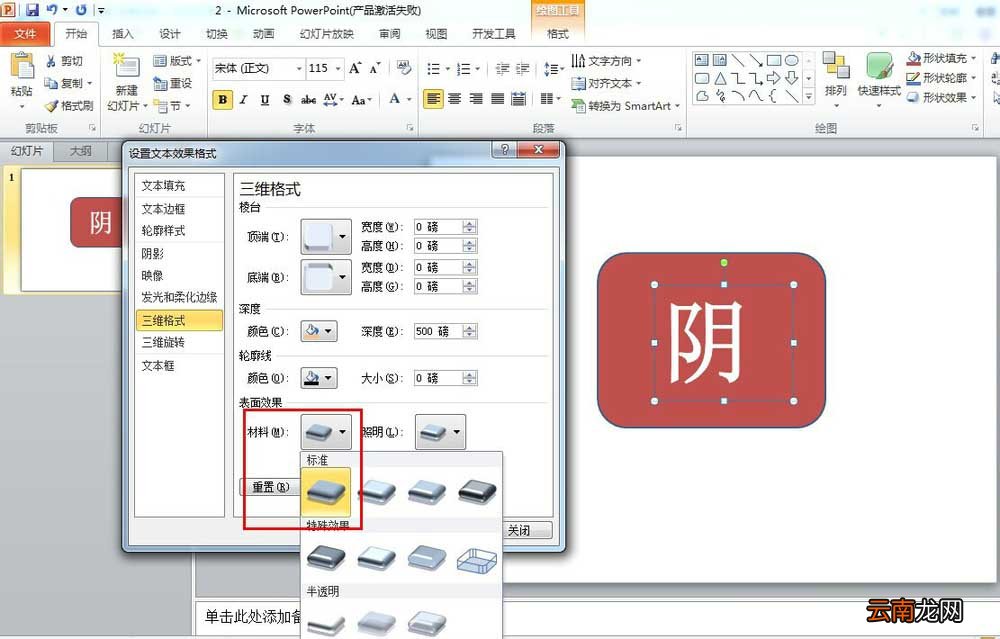Open the File (文件) tab
1000x639 pixels.
[x=25, y=34]
